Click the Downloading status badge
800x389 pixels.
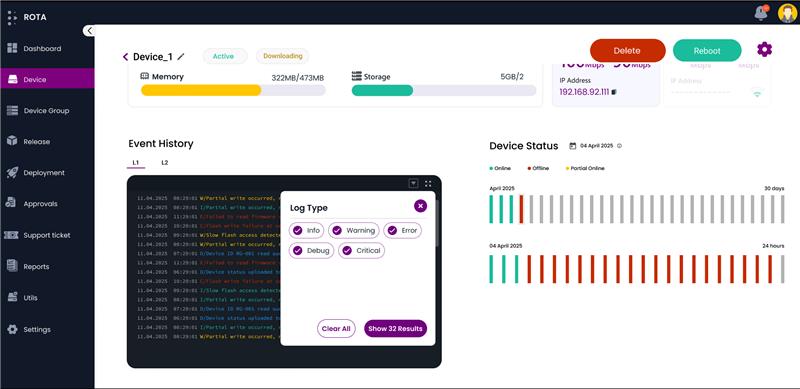coord(283,56)
